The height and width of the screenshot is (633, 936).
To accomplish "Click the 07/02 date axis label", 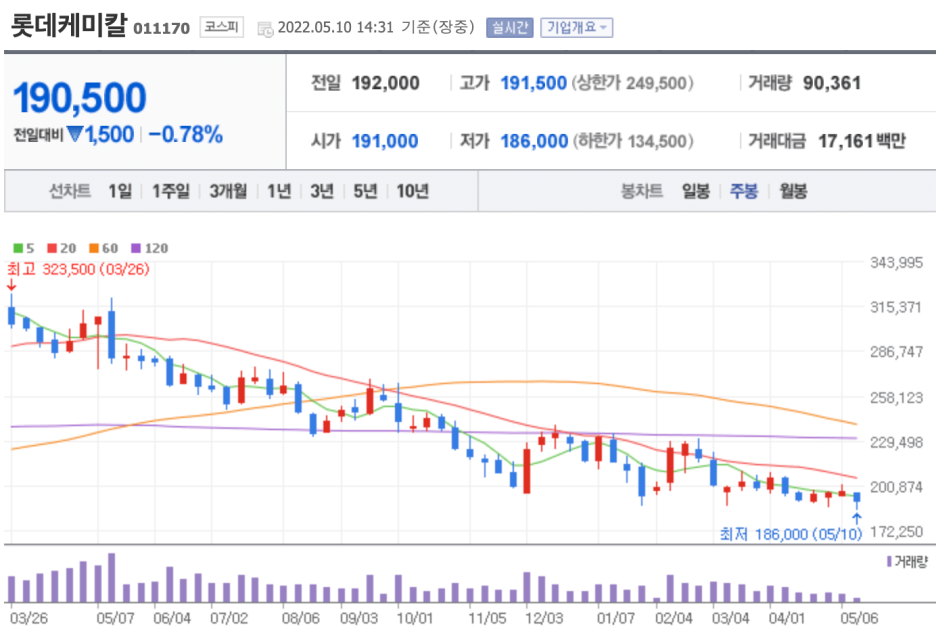I will point(229,618).
